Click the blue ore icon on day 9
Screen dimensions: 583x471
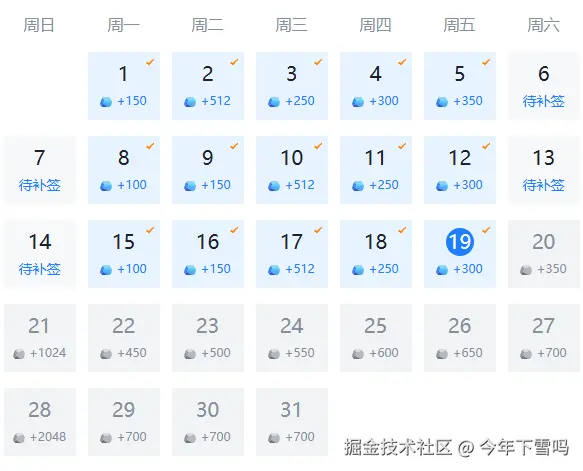pos(190,186)
